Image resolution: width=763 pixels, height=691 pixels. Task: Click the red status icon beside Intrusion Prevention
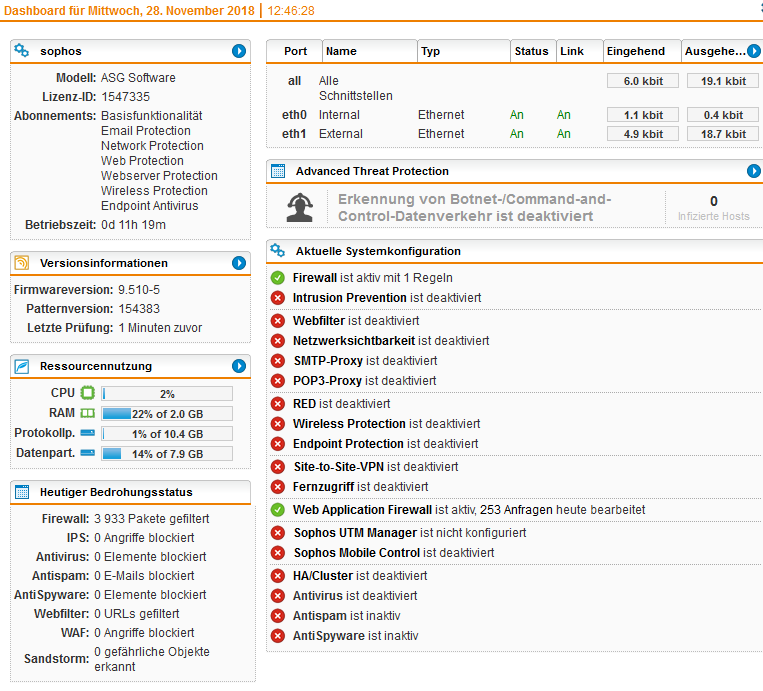click(278, 298)
